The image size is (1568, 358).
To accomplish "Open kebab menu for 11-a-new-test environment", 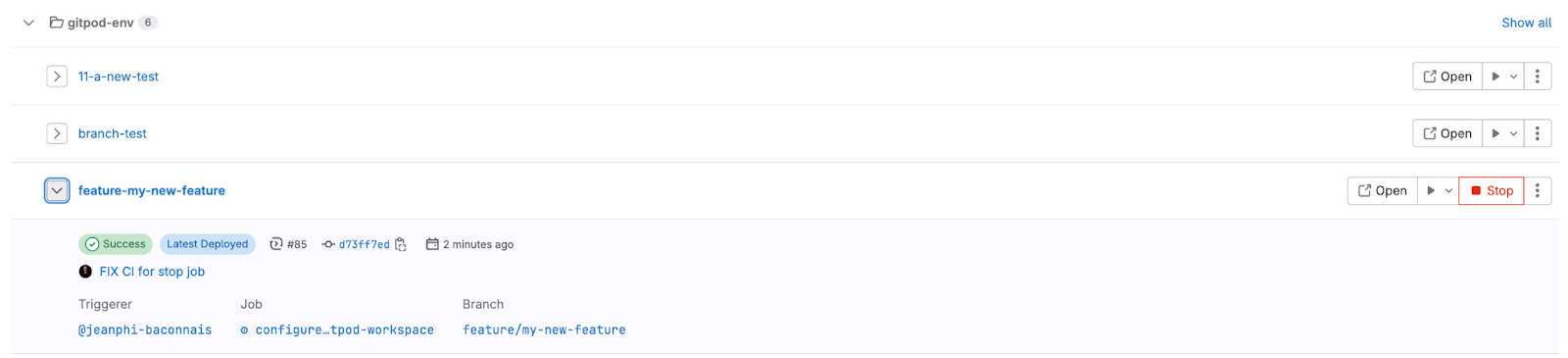I will tap(1538, 77).
